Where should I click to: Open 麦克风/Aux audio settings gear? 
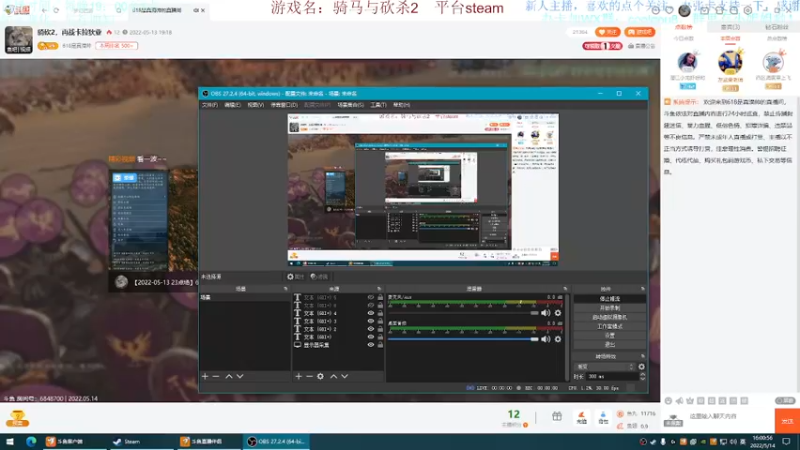tap(558, 313)
